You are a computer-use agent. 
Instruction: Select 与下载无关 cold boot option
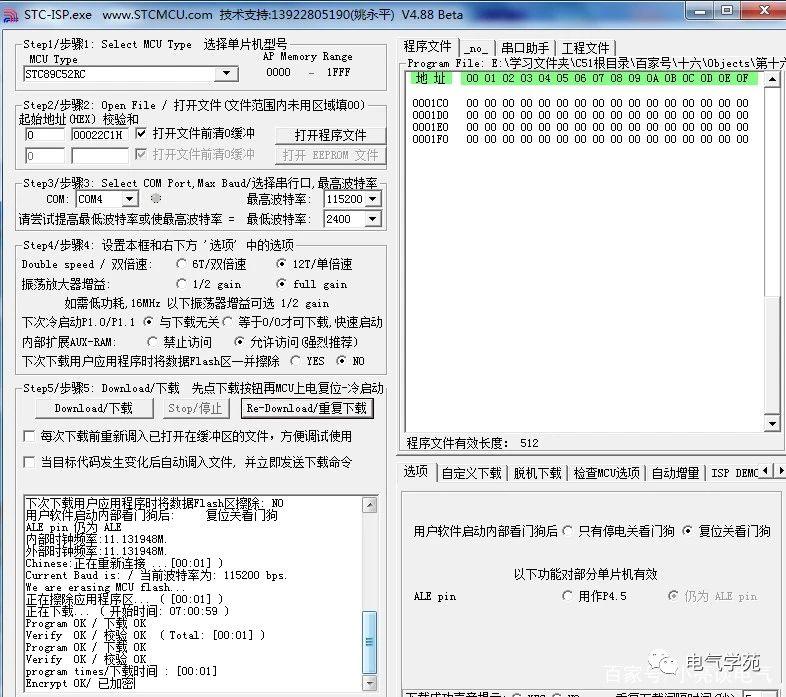[148, 322]
